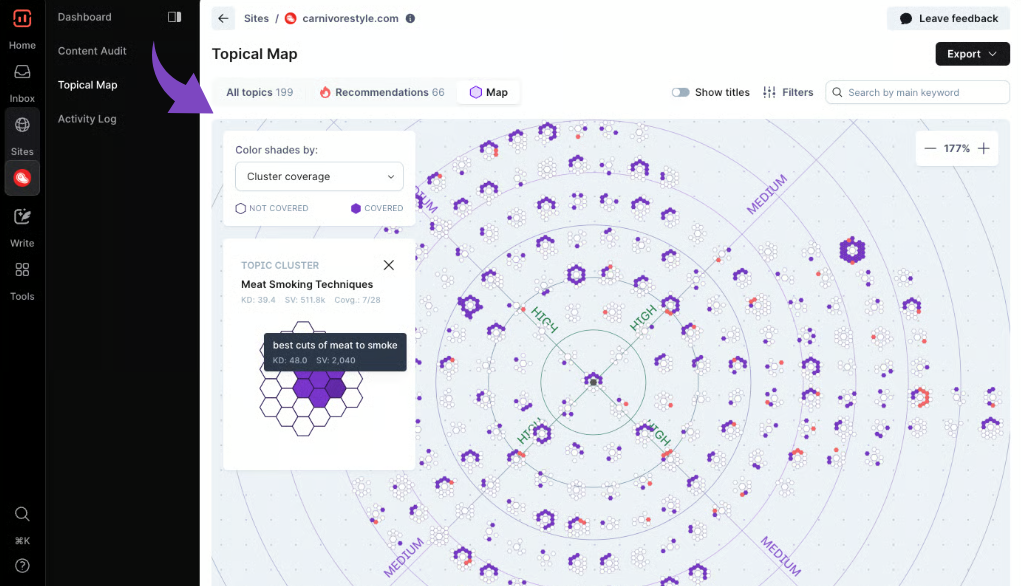Open the Write editor icon

pos(22,217)
